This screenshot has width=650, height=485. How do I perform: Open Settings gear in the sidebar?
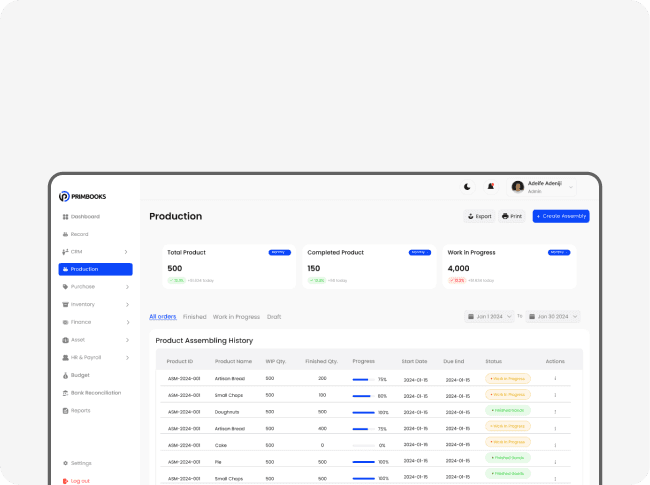pyautogui.click(x=65, y=463)
